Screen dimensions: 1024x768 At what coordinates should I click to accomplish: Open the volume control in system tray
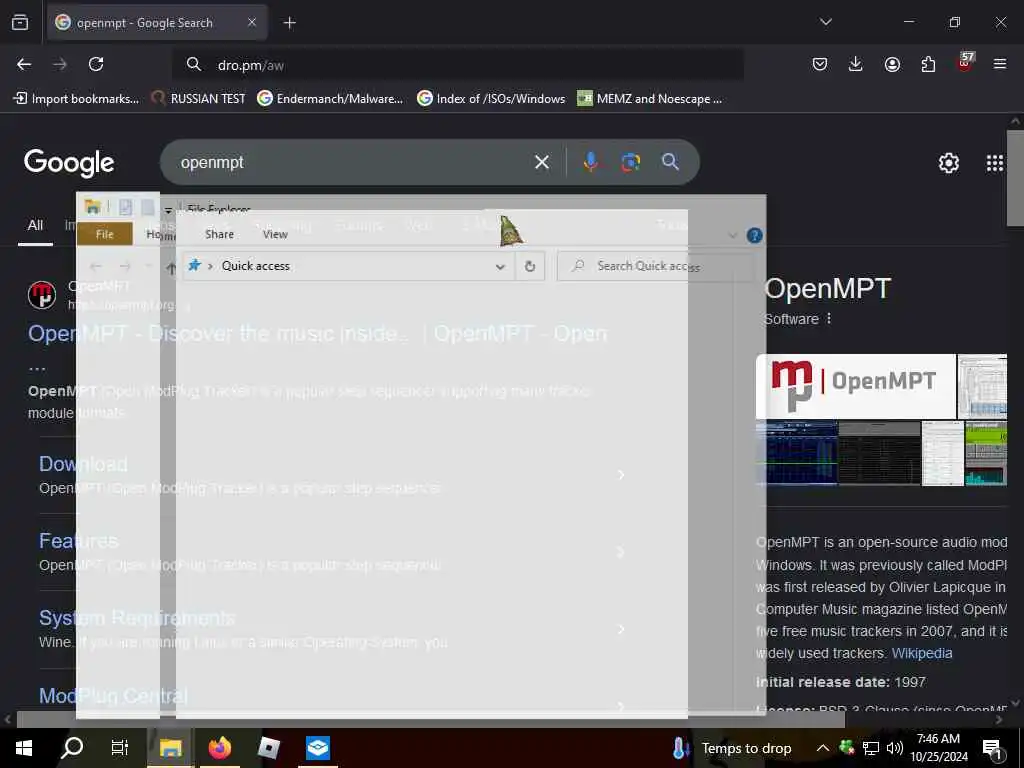[895, 748]
